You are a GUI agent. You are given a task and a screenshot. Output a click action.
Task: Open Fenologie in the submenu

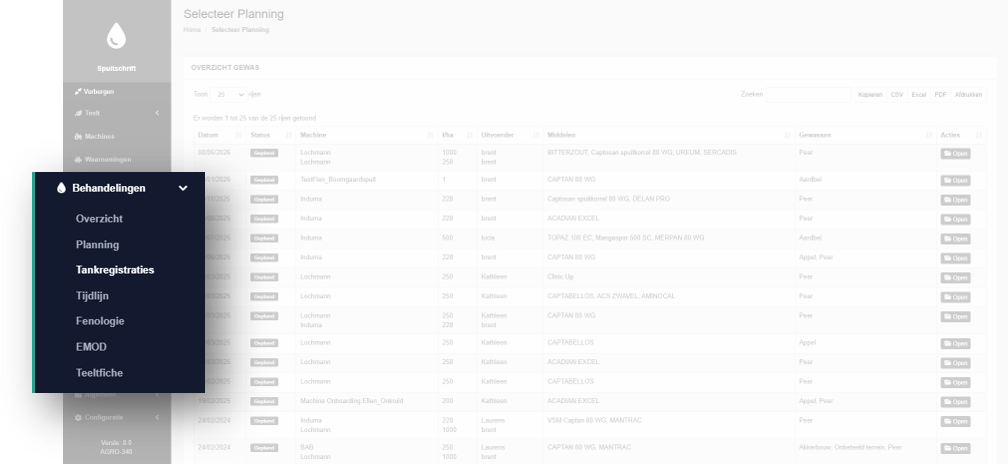100,321
